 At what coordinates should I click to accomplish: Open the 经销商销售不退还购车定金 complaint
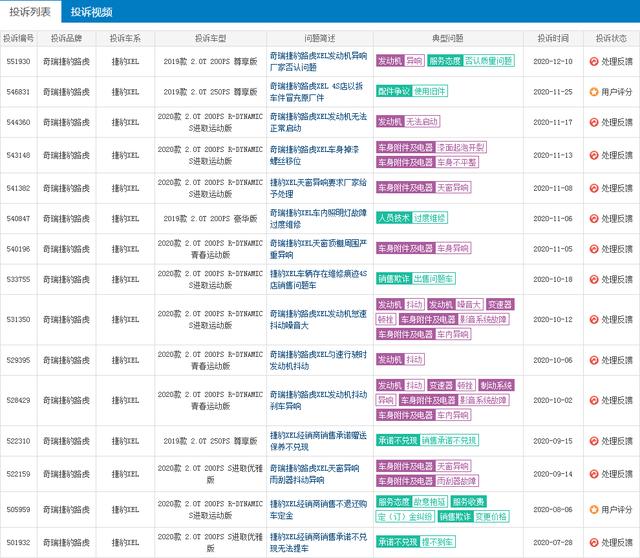pyautogui.click(x=318, y=510)
